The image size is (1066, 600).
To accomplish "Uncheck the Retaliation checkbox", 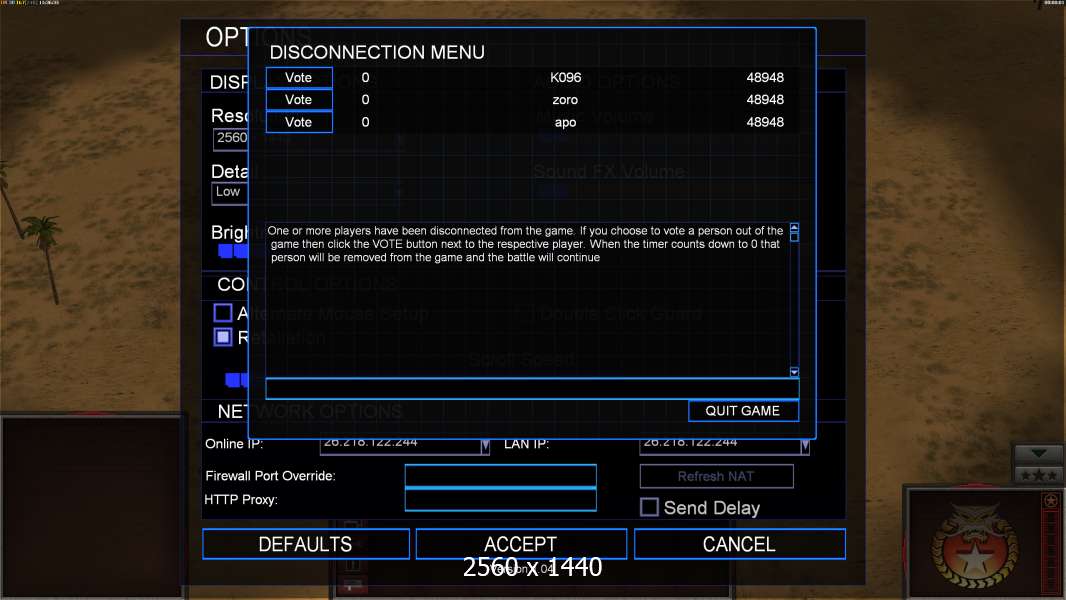I will (223, 337).
